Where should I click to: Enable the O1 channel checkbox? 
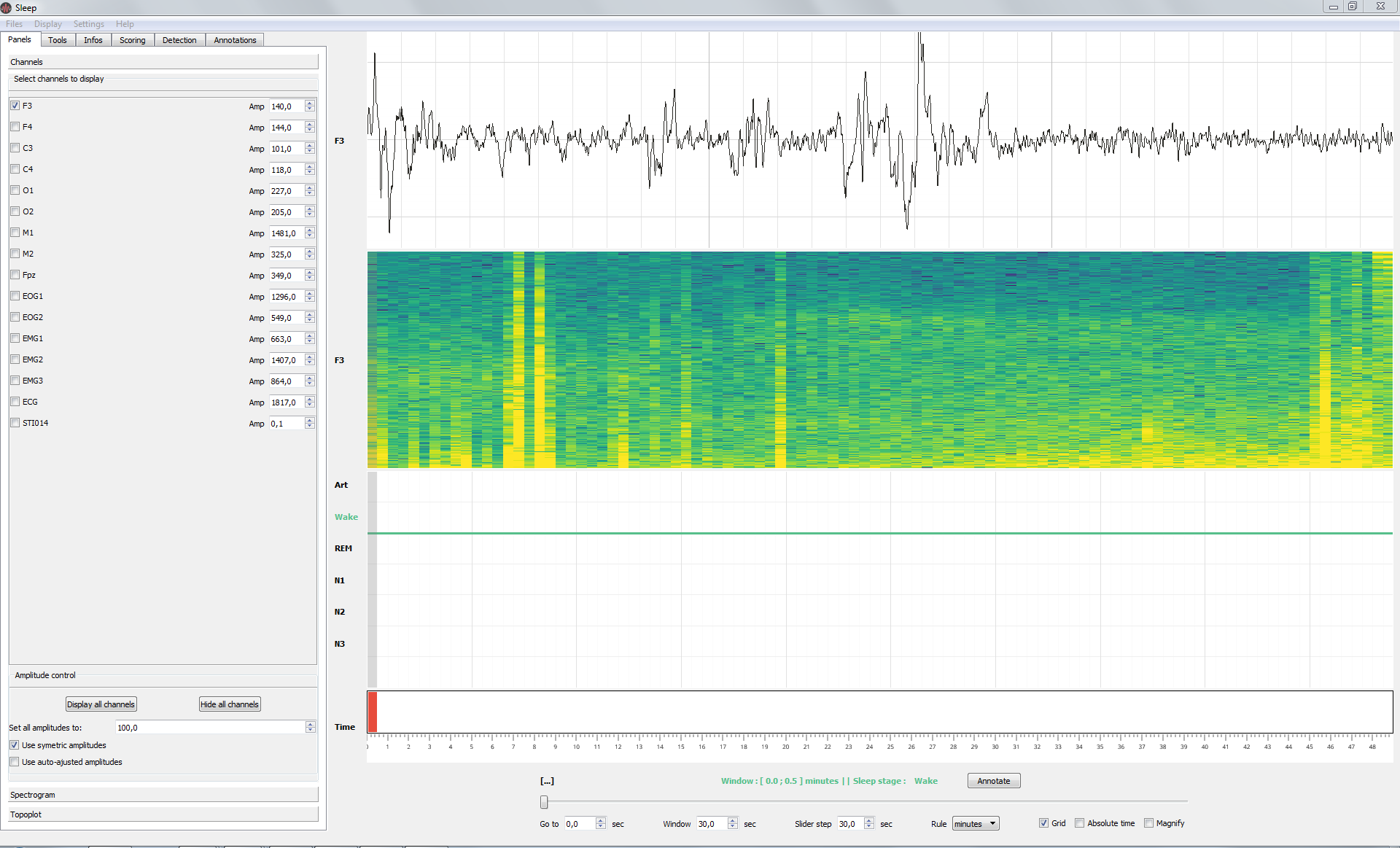coord(15,190)
